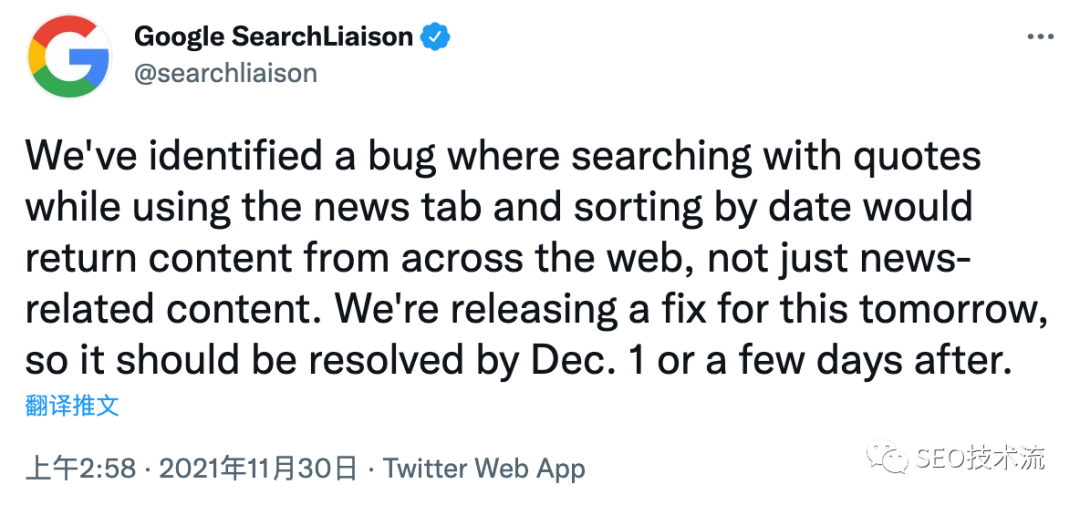1080x505 pixels.
Task: Open the three-dot more options menu
Action: click(x=1040, y=38)
